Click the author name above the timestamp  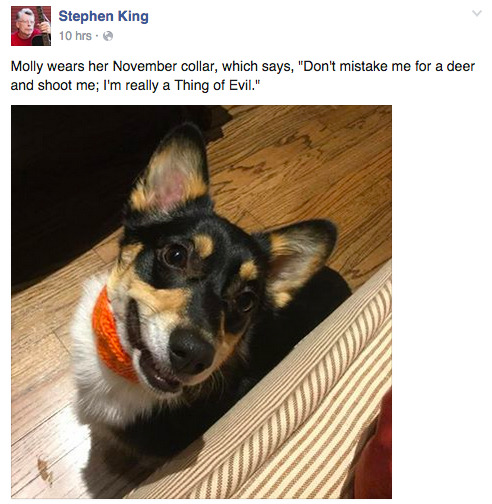click(x=104, y=16)
